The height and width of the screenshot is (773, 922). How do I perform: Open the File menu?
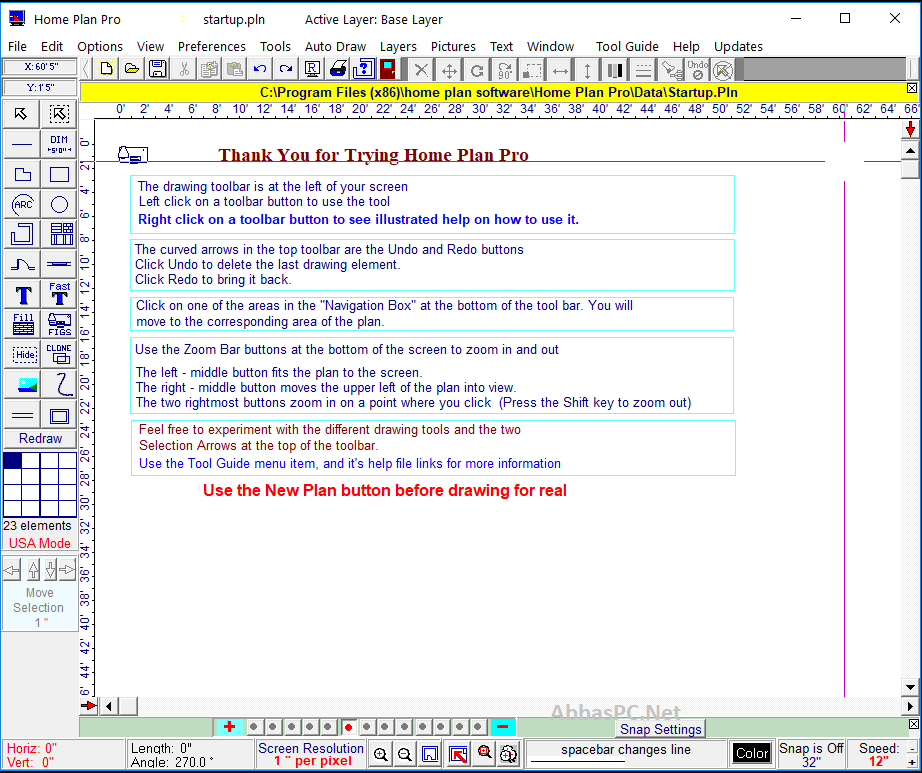click(17, 46)
